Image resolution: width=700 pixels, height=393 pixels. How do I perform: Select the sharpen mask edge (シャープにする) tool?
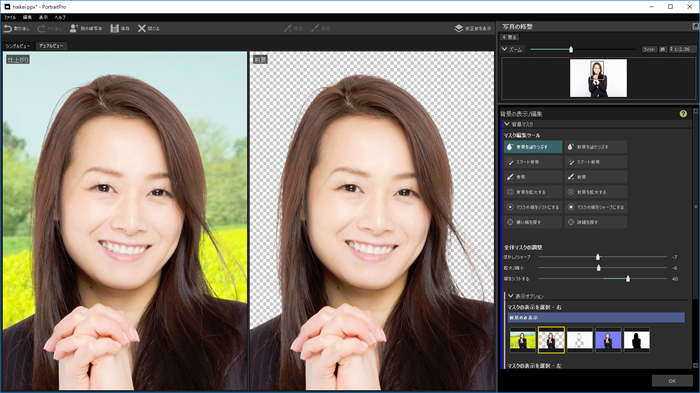click(596, 207)
